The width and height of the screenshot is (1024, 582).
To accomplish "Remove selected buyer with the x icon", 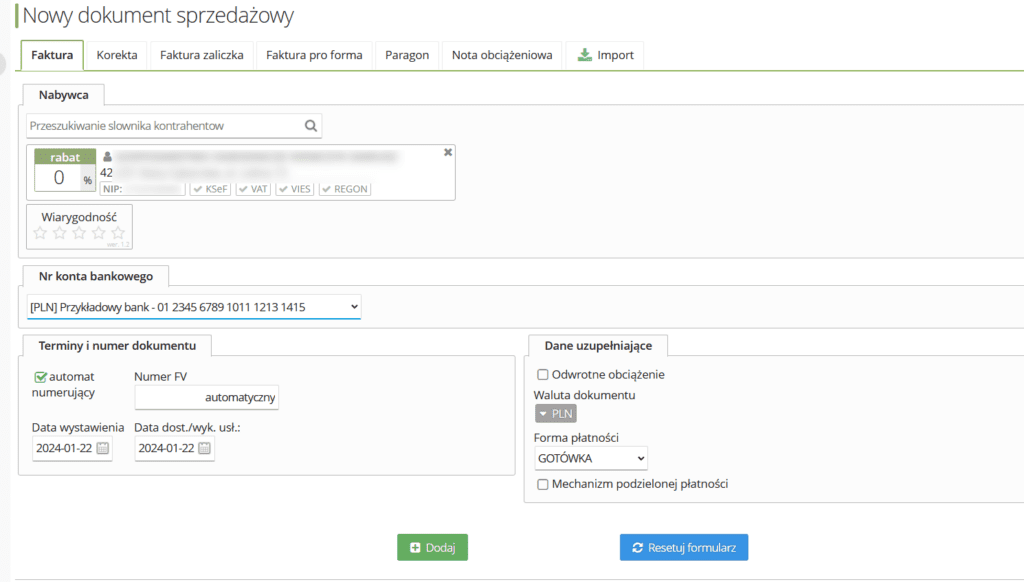I will pyautogui.click(x=448, y=152).
